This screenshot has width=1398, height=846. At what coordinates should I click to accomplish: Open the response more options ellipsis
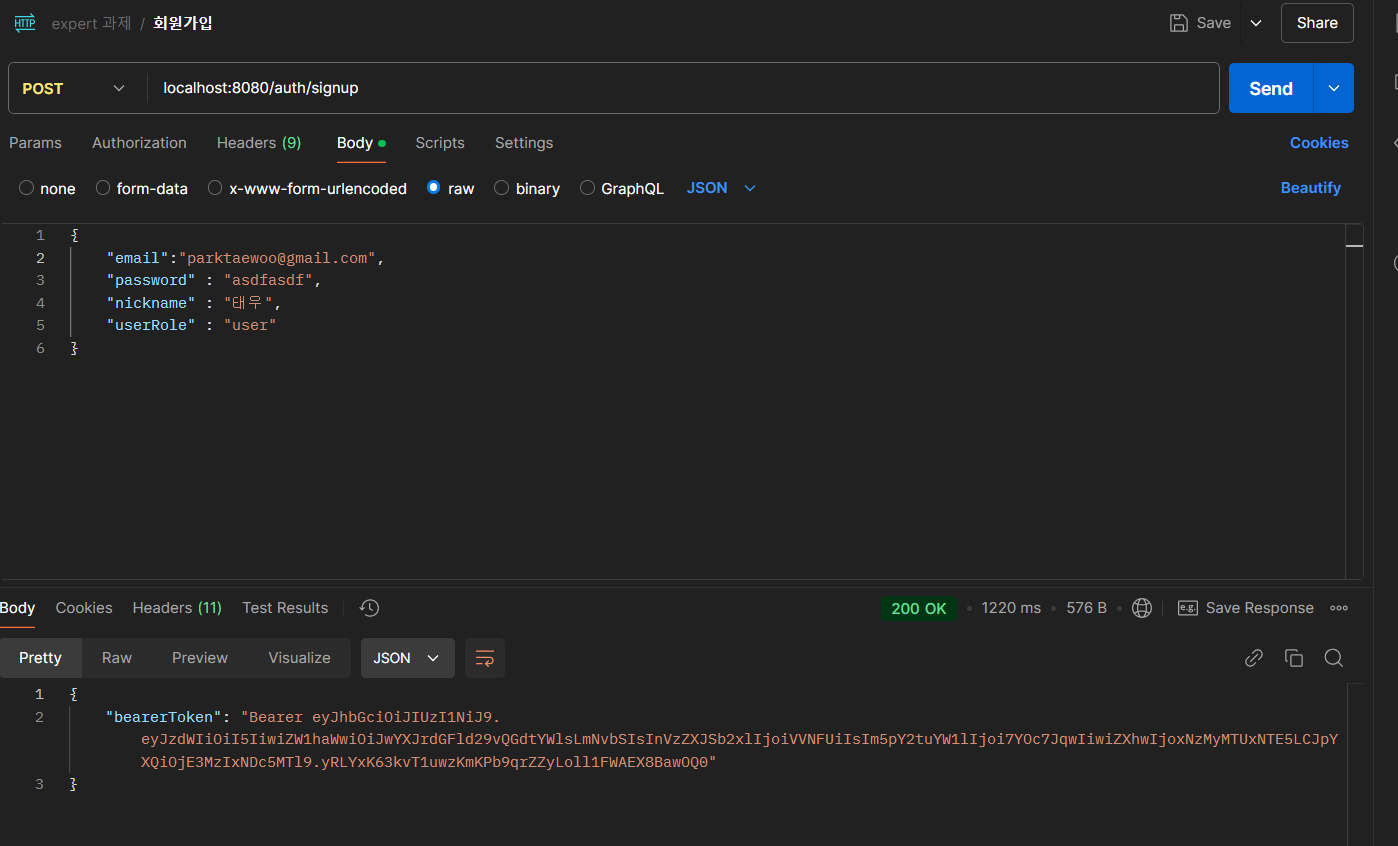pos(1339,608)
